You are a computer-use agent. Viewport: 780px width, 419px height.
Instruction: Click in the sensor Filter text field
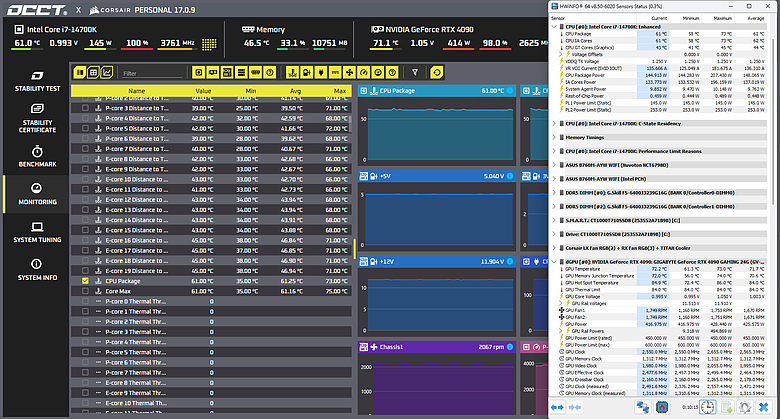point(153,73)
